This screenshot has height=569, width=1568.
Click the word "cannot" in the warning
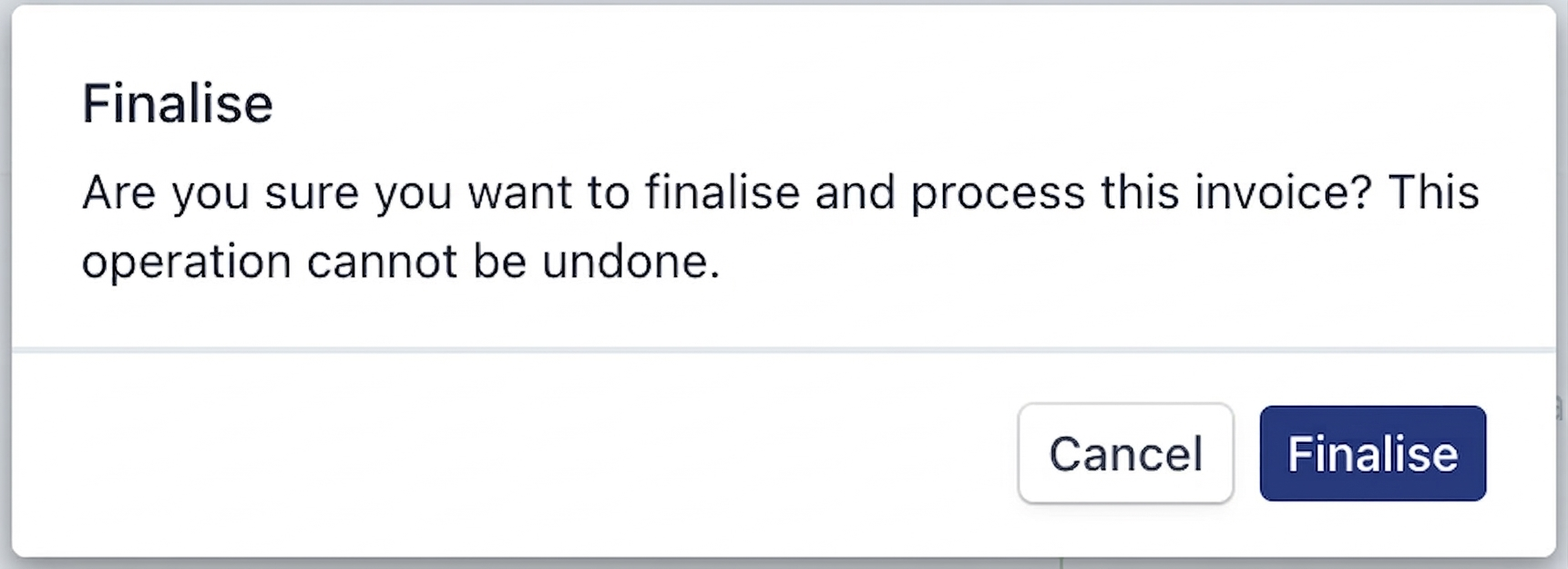click(x=383, y=263)
